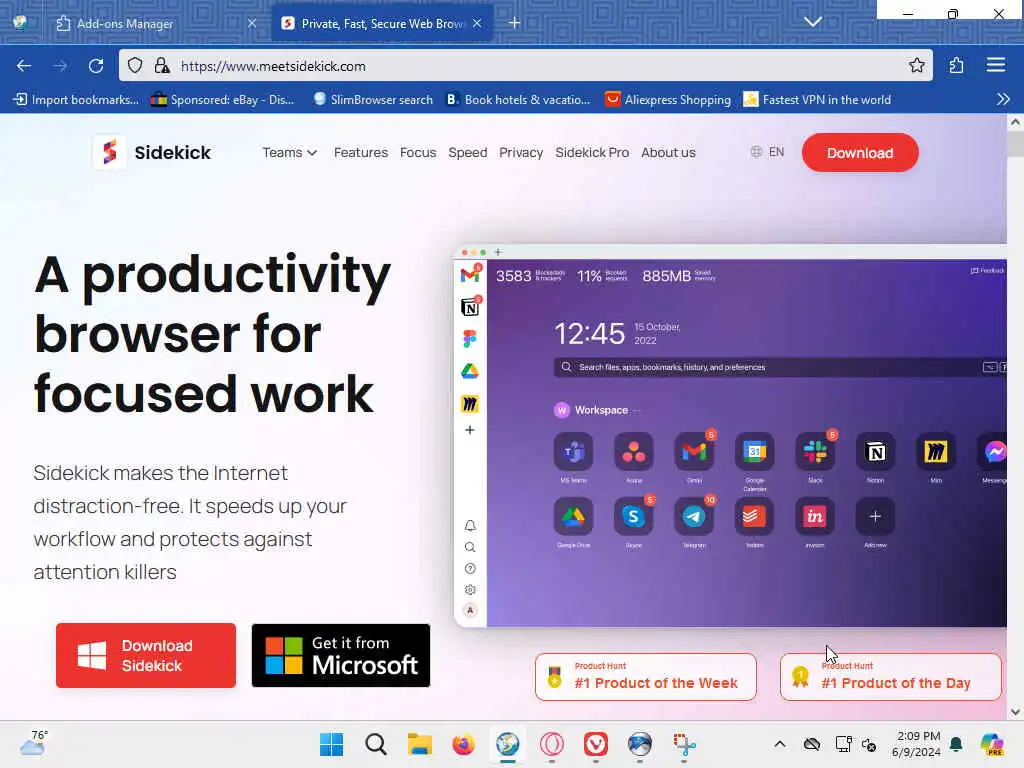Show hidden system tray icons
The width and height of the screenshot is (1024, 768).
pyautogui.click(x=780, y=744)
